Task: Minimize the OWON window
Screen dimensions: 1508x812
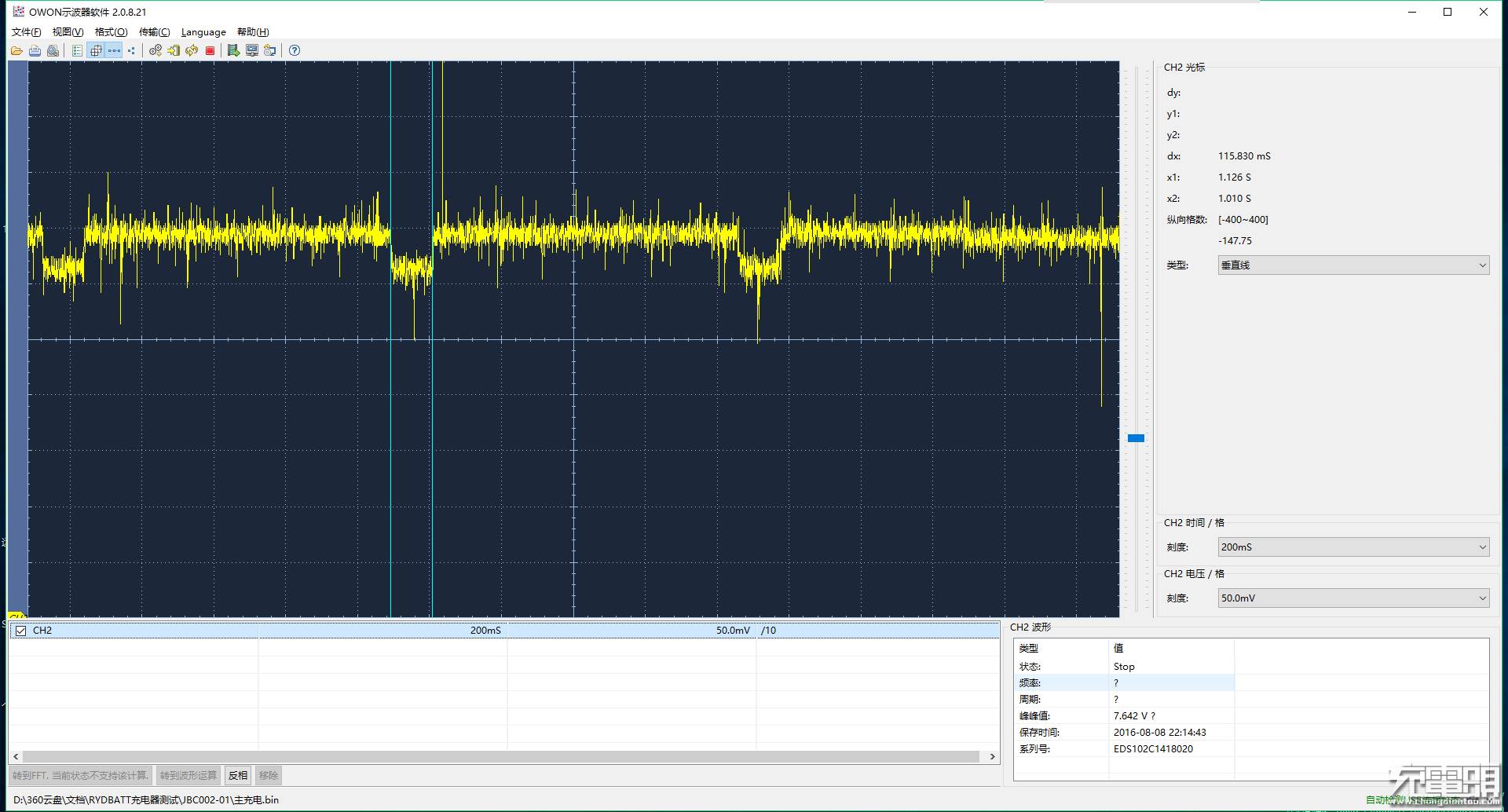Action: pyautogui.click(x=1412, y=12)
